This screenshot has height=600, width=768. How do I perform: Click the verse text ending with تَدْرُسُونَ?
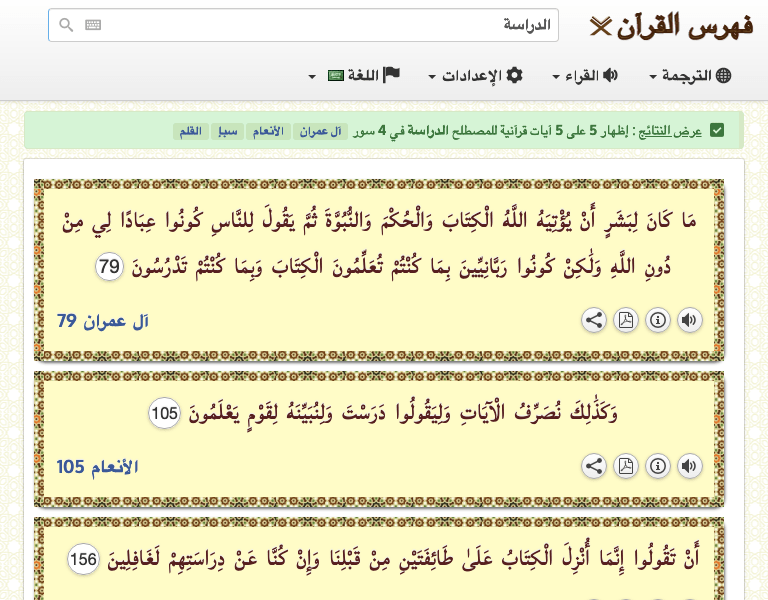[379, 244]
